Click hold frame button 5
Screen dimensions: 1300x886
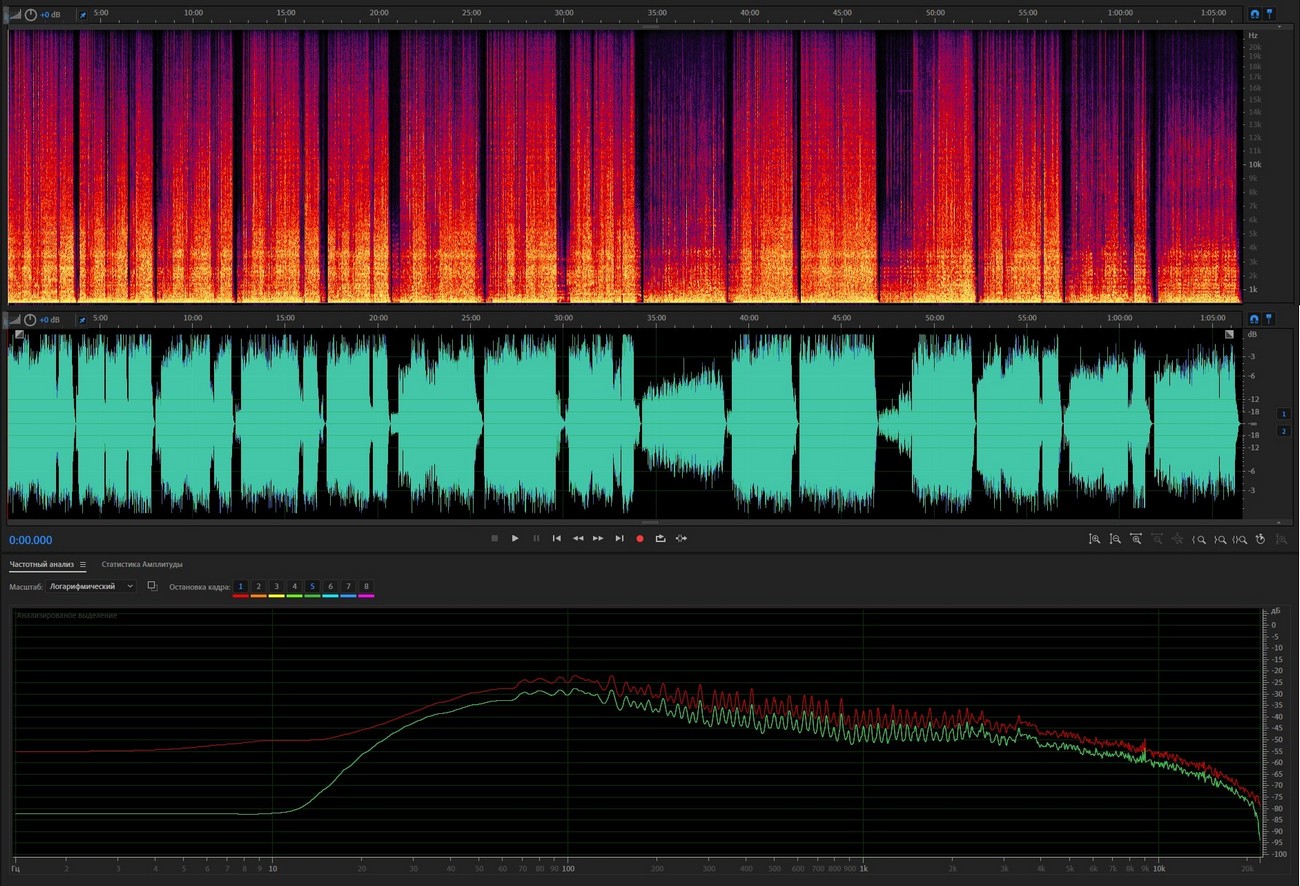point(312,586)
